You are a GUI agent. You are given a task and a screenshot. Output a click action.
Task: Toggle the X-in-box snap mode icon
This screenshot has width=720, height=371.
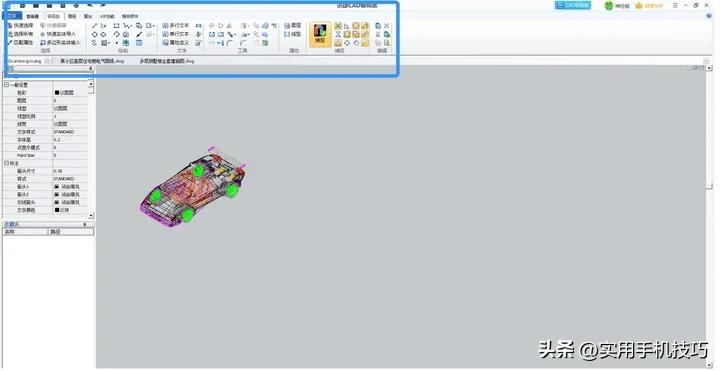(x=338, y=26)
